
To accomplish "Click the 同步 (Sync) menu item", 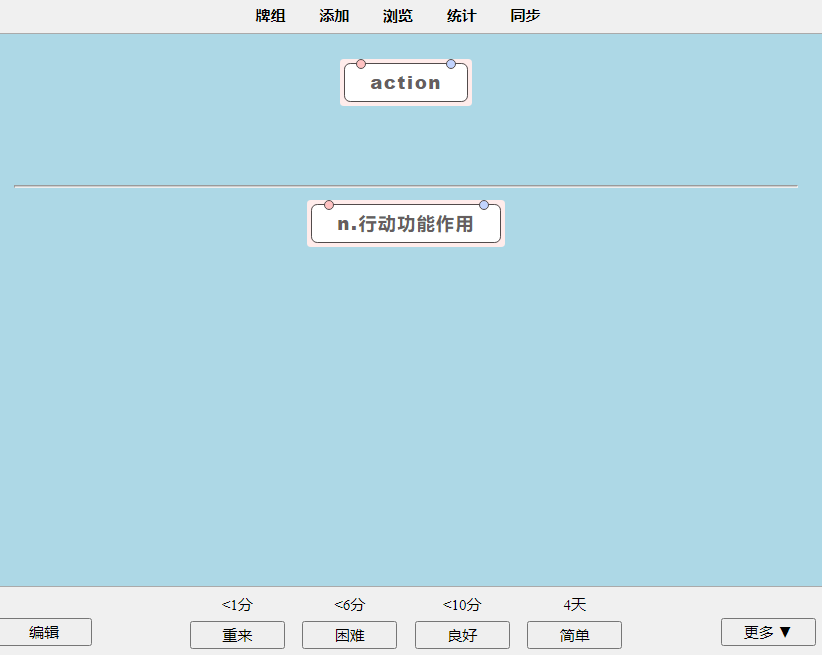I will point(525,16).
